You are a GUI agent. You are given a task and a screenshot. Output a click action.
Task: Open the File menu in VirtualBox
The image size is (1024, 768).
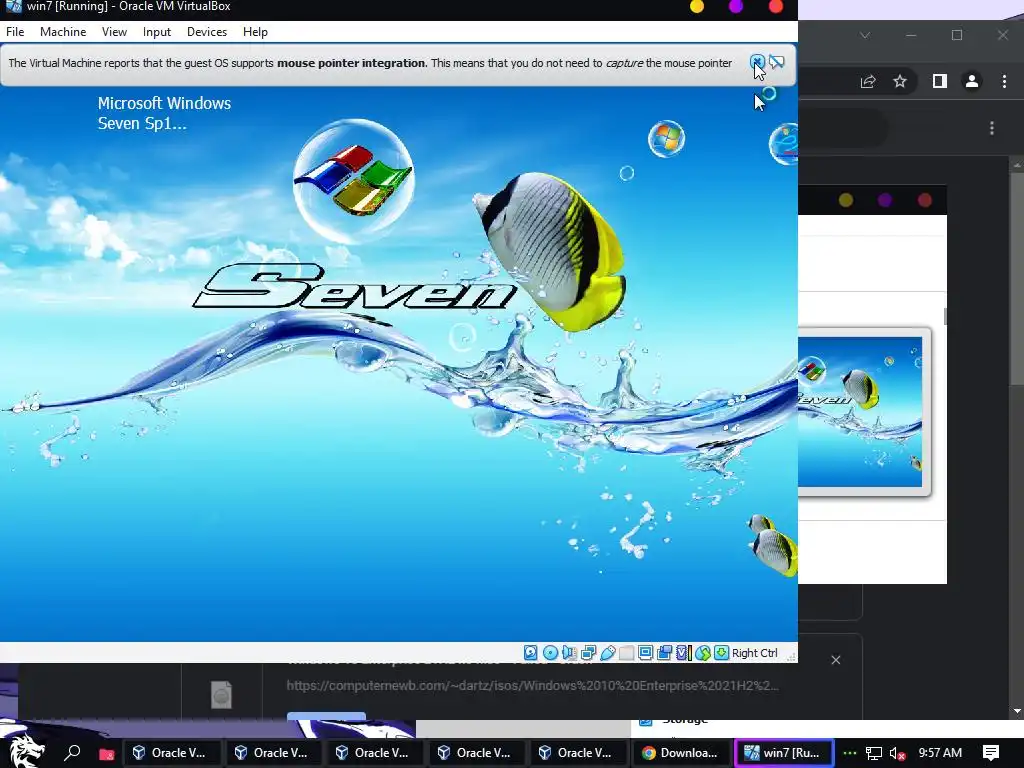(x=15, y=32)
